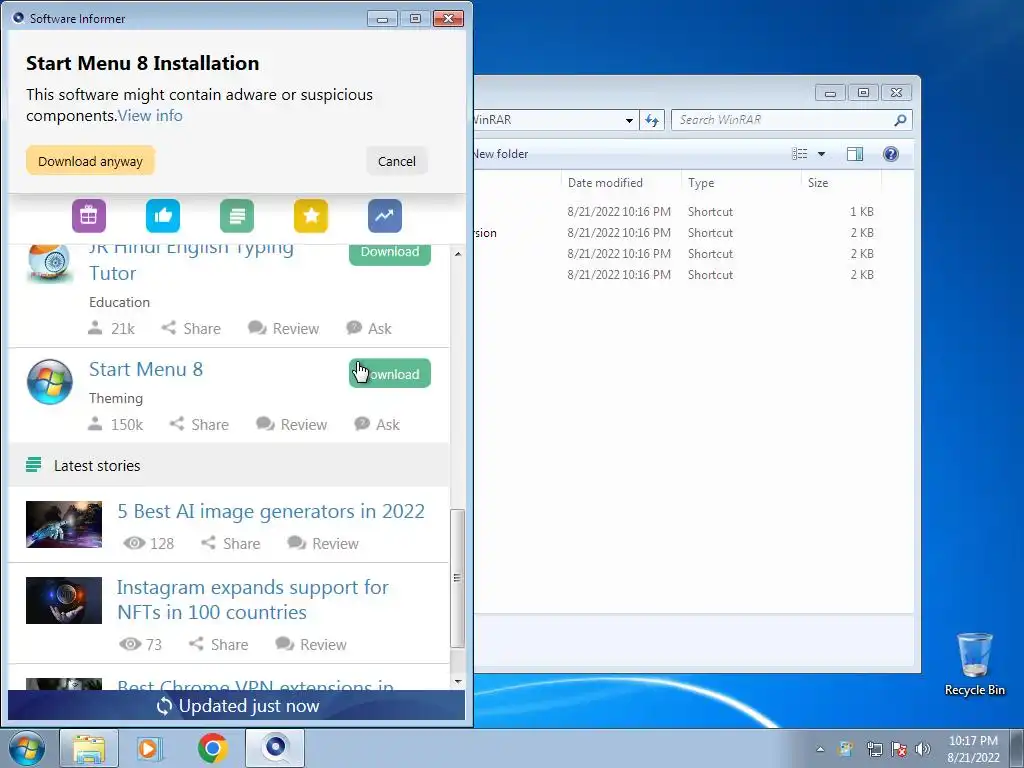The width and height of the screenshot is (1024, 768).
Task: Open Google Chrome from taskbar
Action: (212, 748)
